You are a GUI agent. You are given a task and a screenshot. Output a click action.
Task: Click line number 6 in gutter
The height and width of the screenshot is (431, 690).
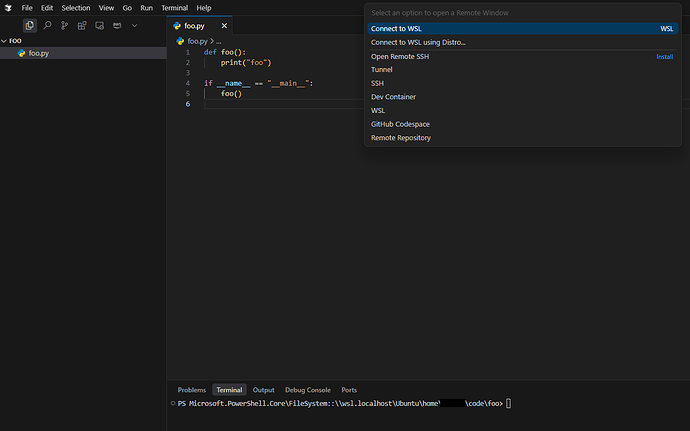click(188, 104)
